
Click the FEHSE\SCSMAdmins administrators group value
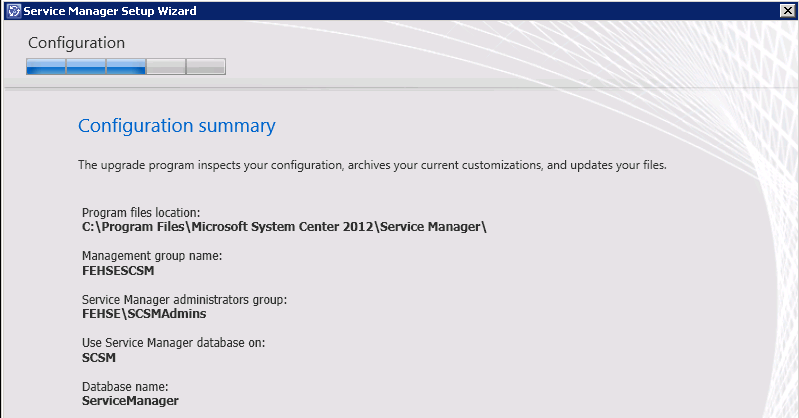pyautogui.click(x=144, y=314)
